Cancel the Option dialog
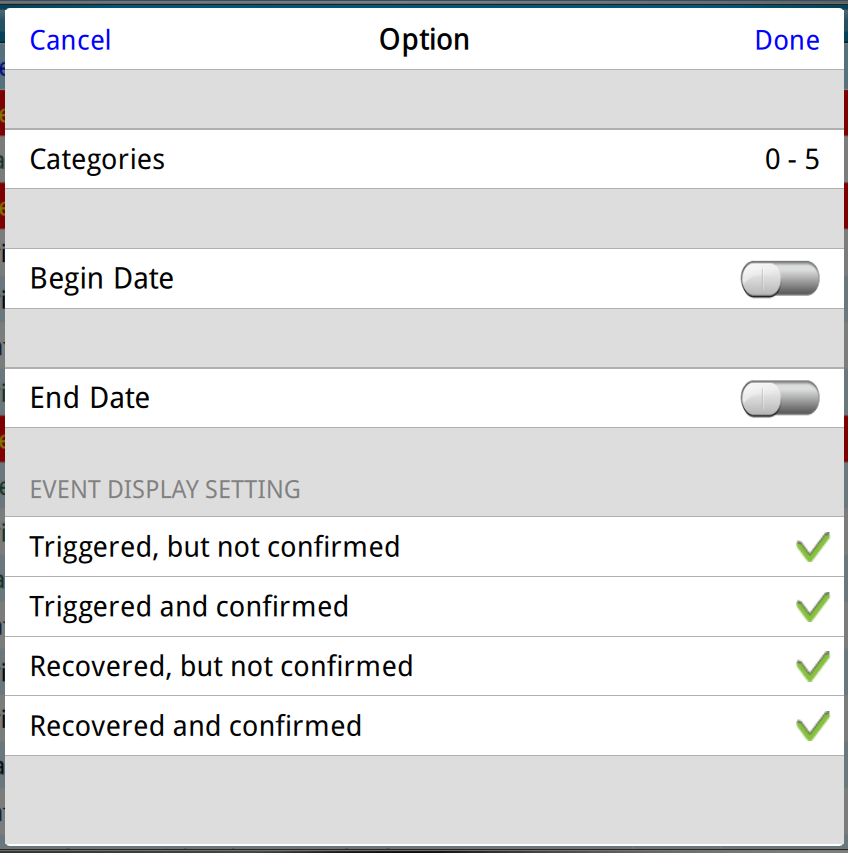Screen dimensions: 848x853 pos(70,40)
